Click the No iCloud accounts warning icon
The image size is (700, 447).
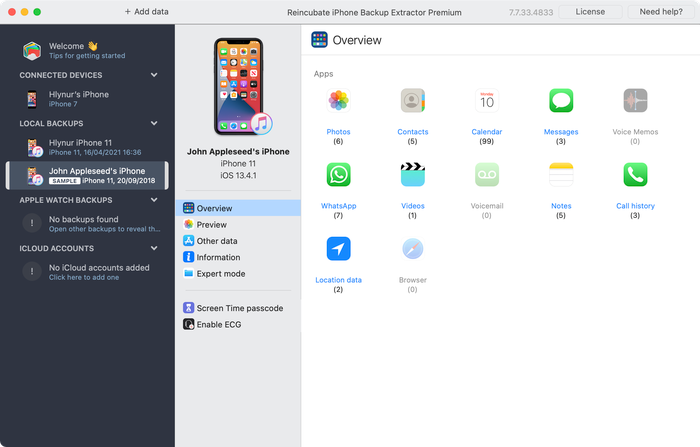click(x=32, y=271)
